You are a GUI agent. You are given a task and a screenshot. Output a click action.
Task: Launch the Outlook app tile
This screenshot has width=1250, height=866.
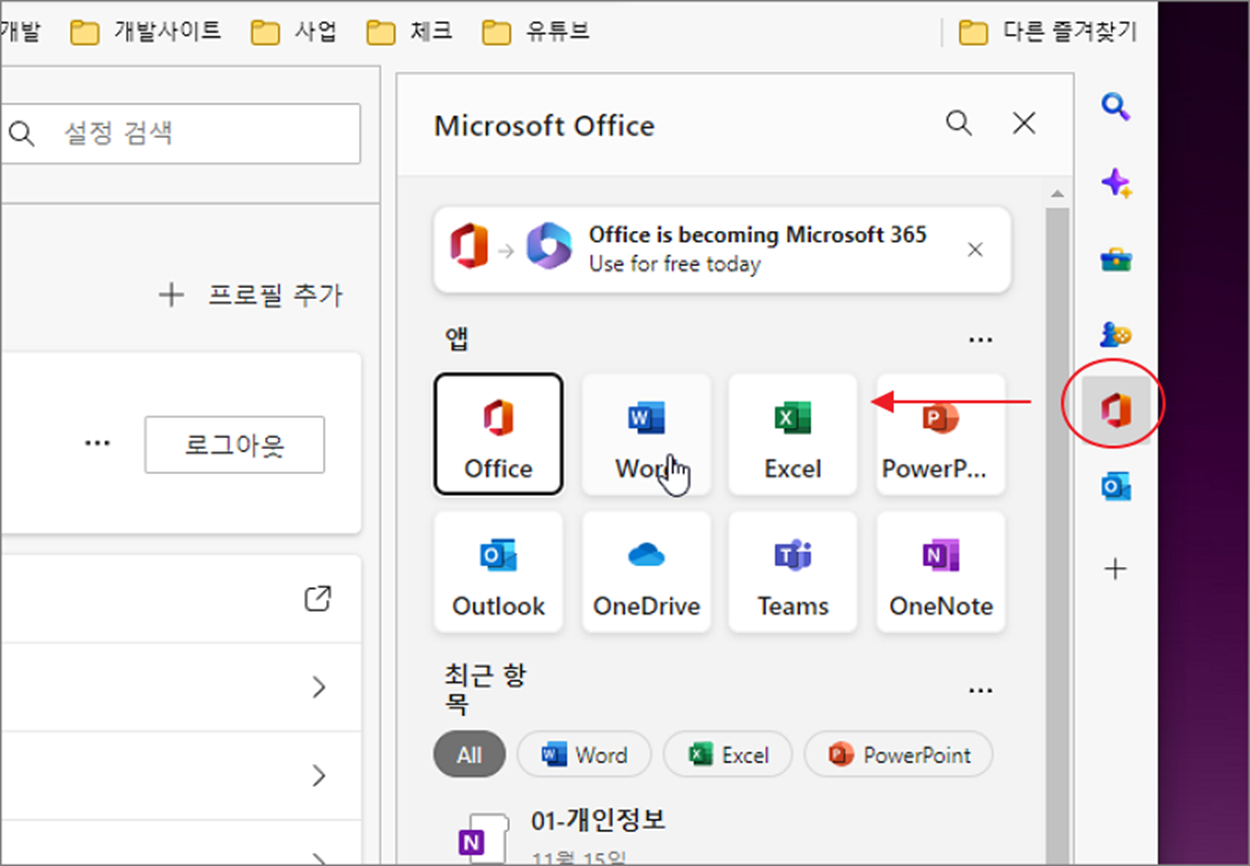tap(498, 572)
